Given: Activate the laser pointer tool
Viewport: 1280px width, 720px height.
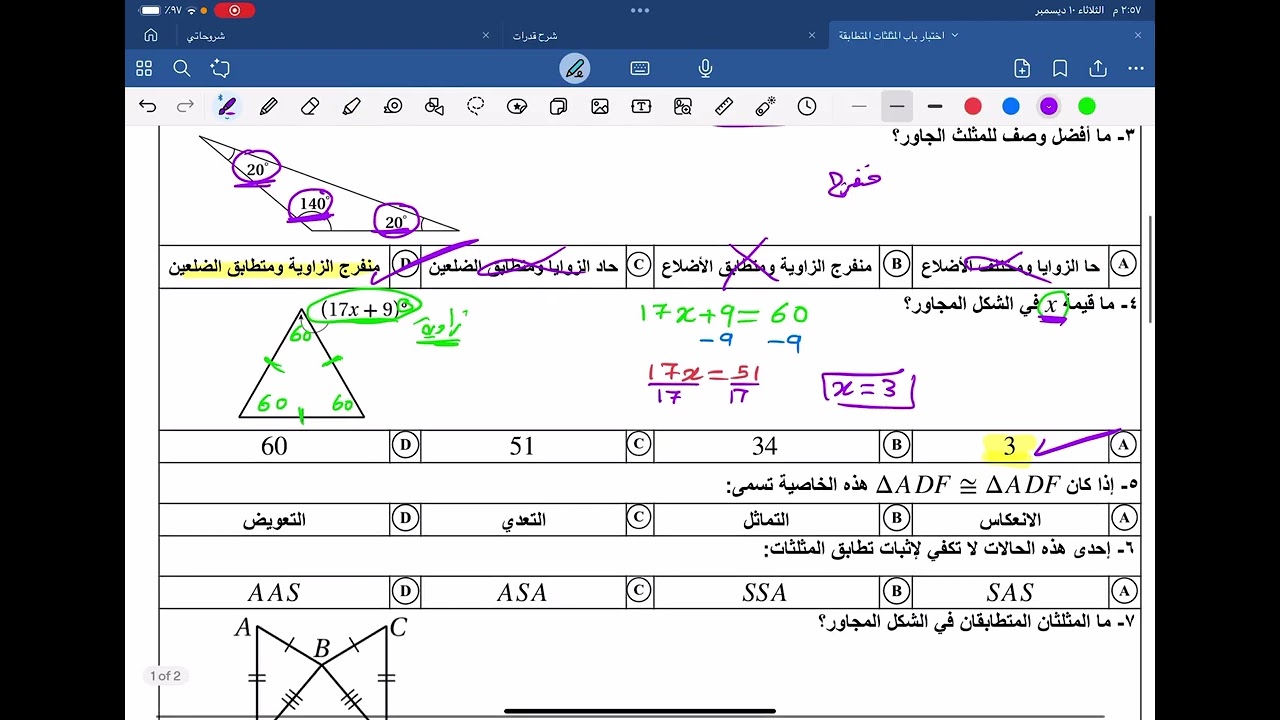Looking at the screenshot, I should 766,106.
